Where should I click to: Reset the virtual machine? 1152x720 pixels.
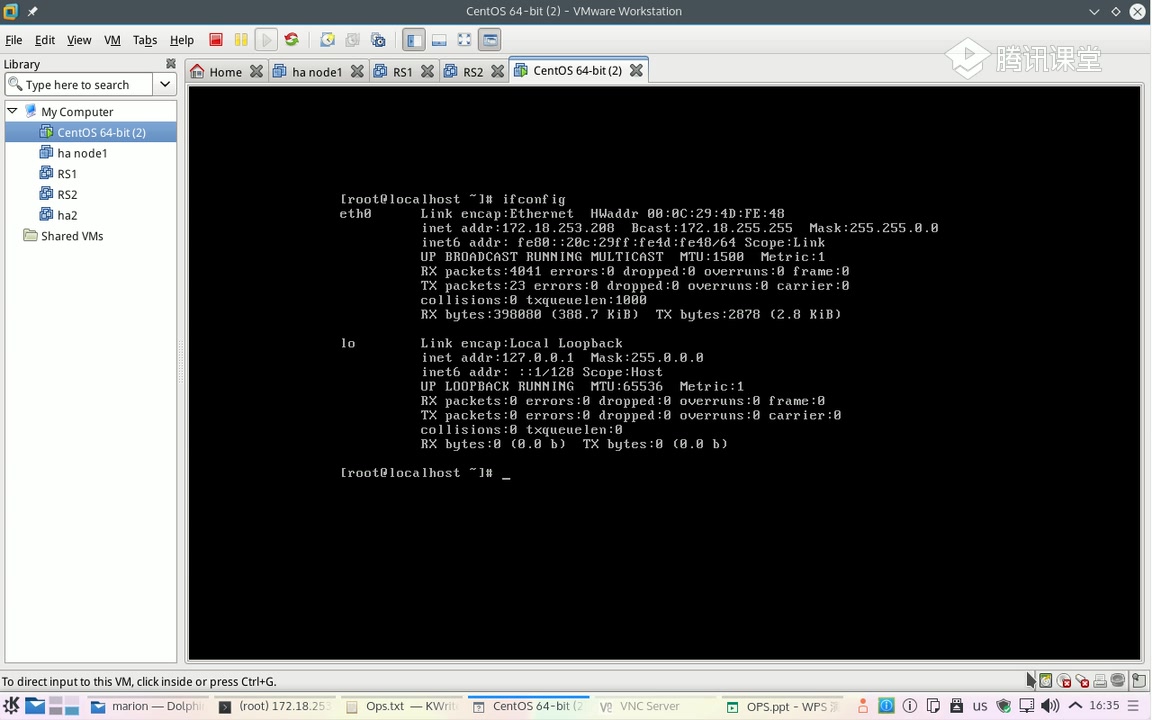coord(291,40)
